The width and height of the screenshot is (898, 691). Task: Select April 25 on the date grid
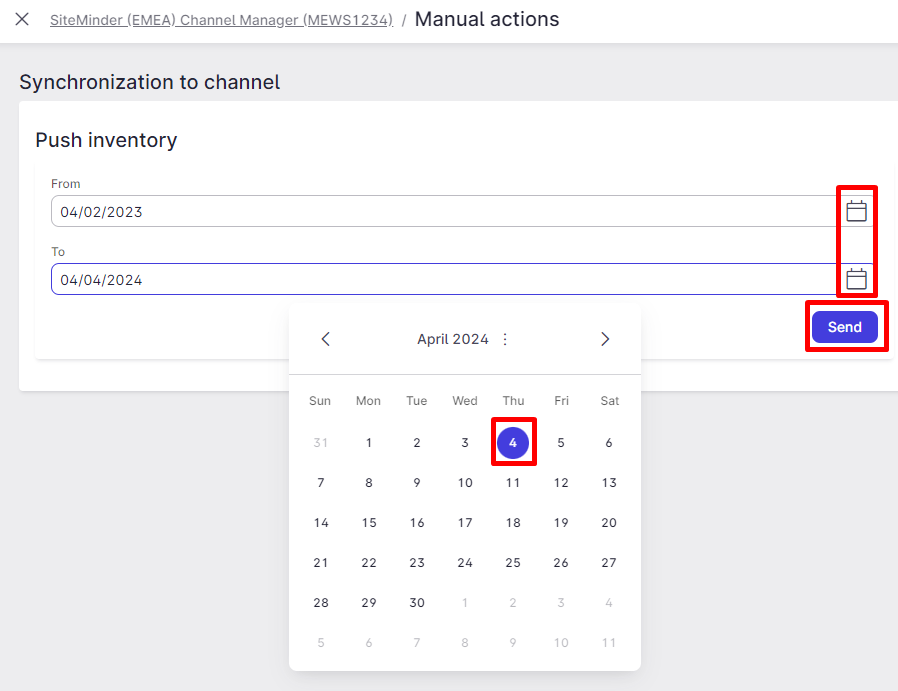pos(513,562)
